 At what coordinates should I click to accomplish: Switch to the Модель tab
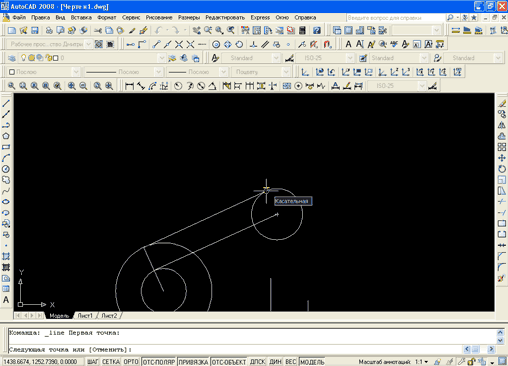[59, 316]
